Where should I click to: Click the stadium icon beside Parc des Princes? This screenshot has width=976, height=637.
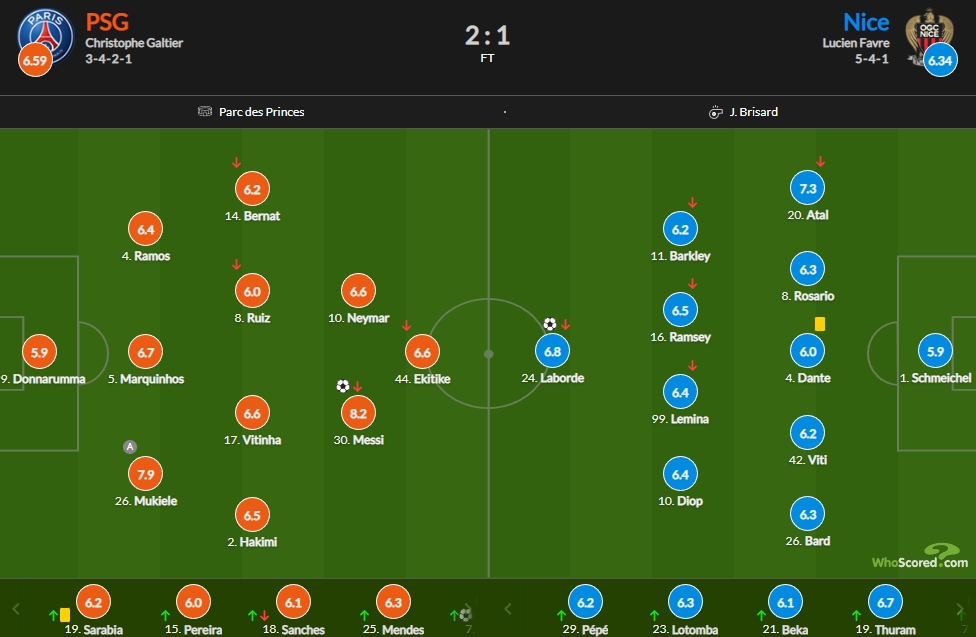(205, 111)
